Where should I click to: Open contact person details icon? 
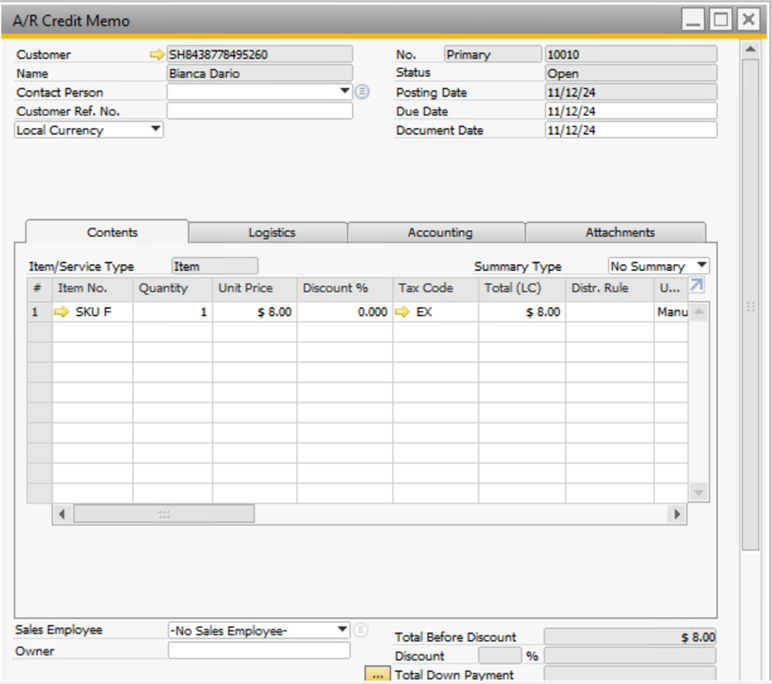pos(362,92)
